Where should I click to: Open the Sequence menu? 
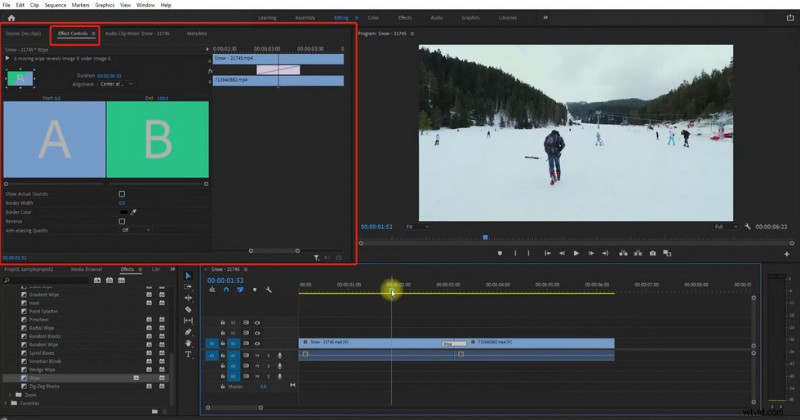pyautogui.click(x=55, y=5)
